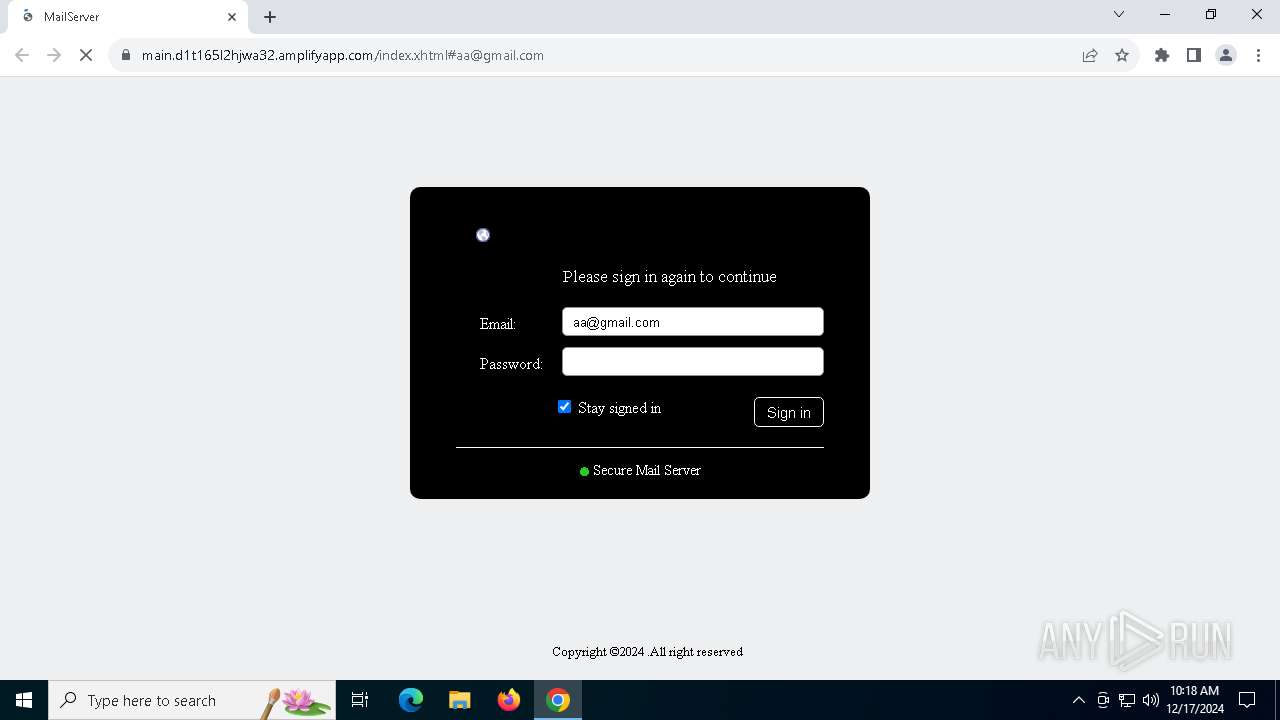This screenshot has width=1280, height=720.
Task: Open volume control tray icon
Action: pyautogui.click(x=1150, y=700)
